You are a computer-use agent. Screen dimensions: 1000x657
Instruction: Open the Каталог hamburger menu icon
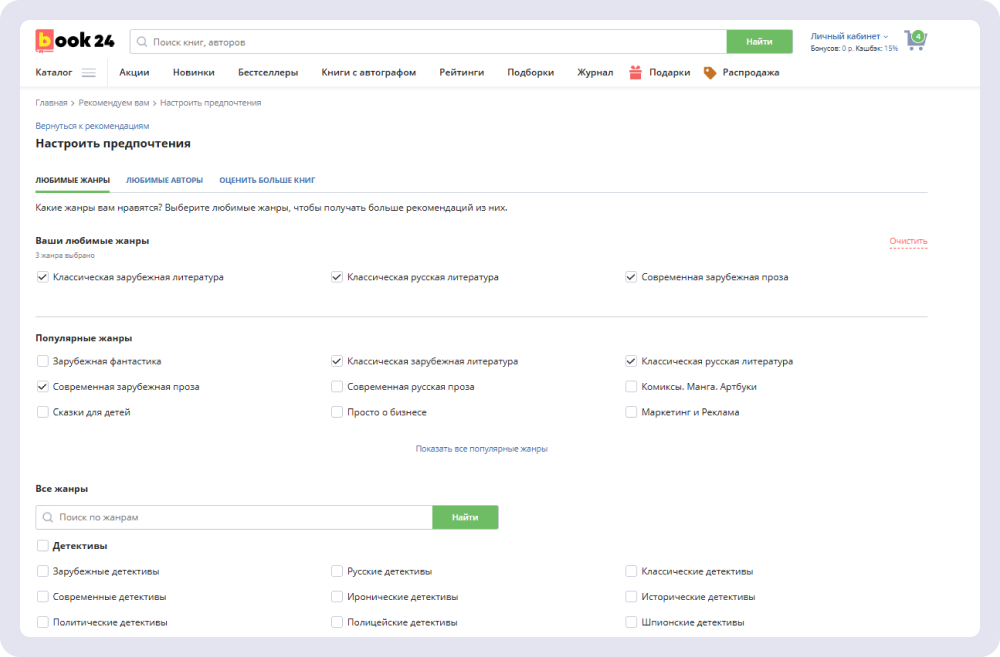[89, 72]
